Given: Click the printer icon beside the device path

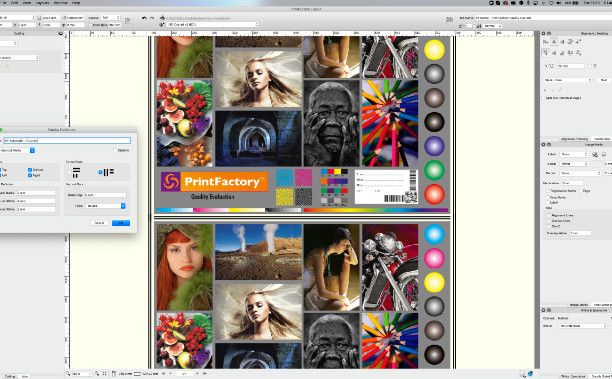Looking at the screenshot, I should point(162,18).
